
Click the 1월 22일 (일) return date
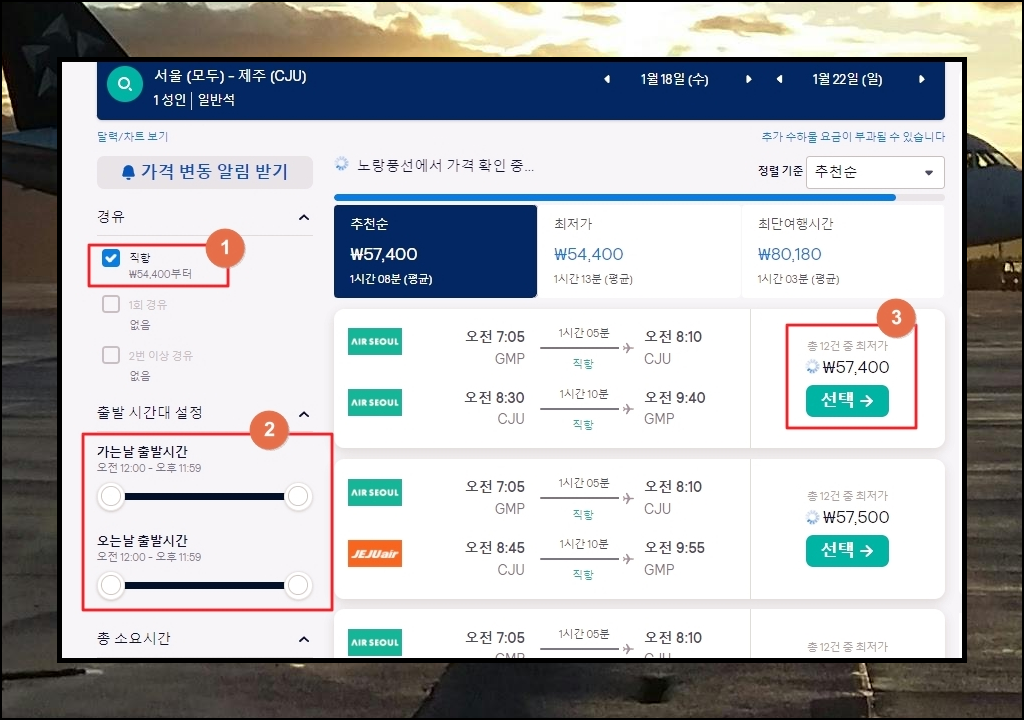pos(847,79)
